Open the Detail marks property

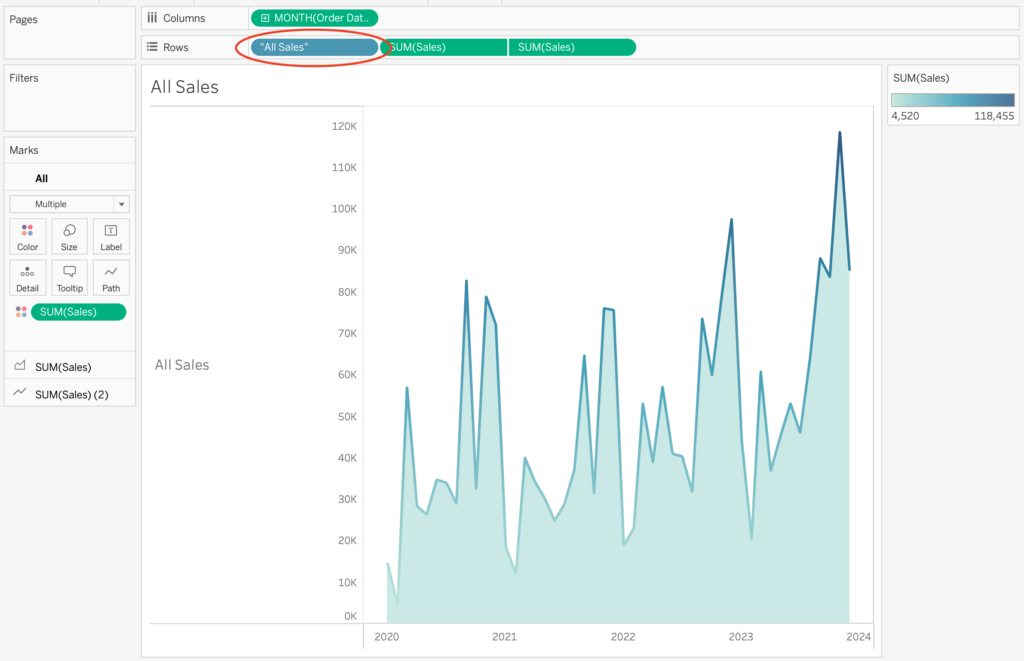coord(28,277)
